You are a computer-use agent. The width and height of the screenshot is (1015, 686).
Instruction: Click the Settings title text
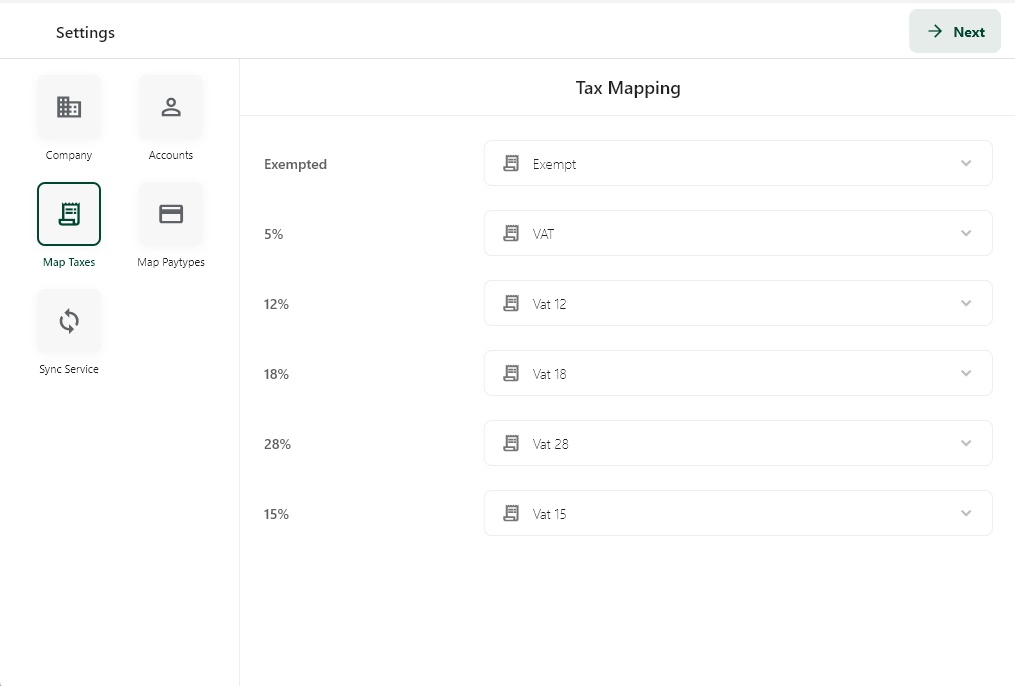85,33
